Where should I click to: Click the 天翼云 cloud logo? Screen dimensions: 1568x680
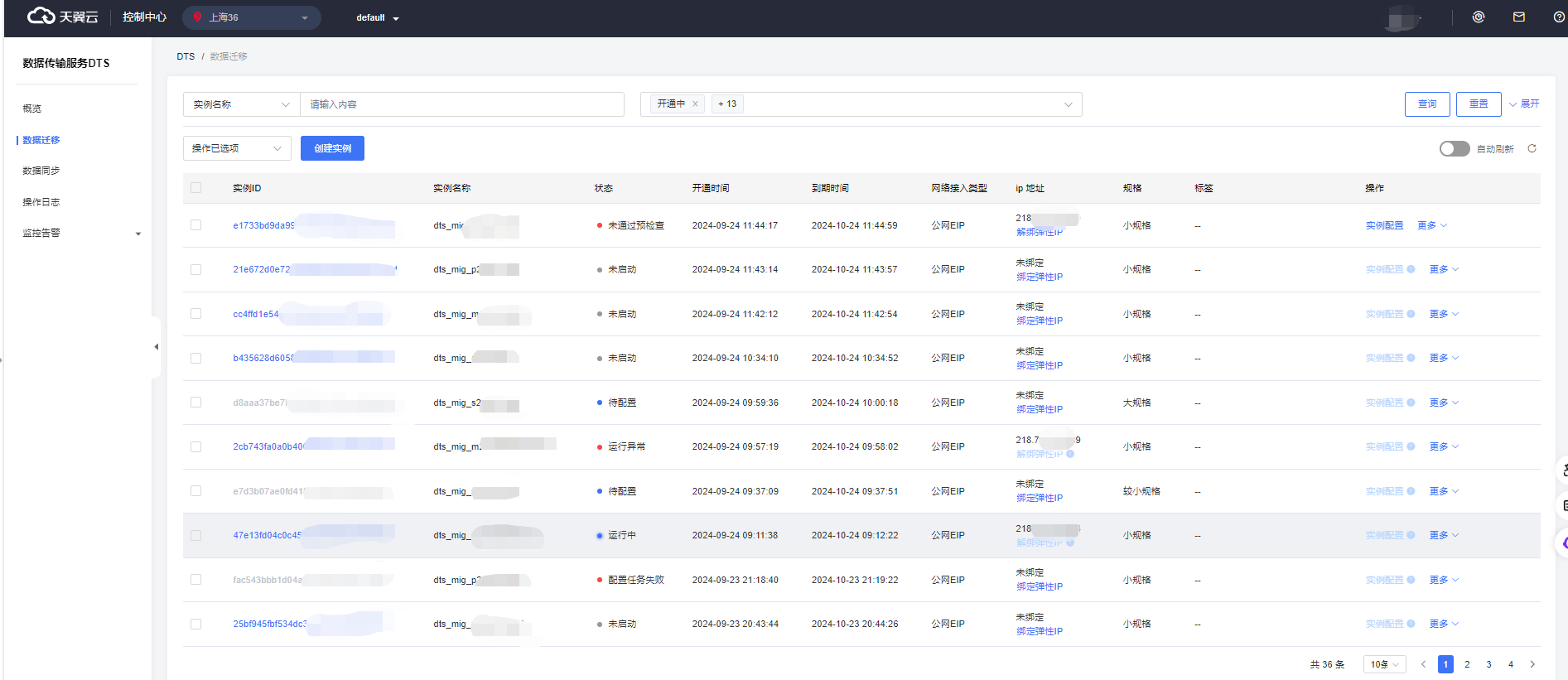62,17
